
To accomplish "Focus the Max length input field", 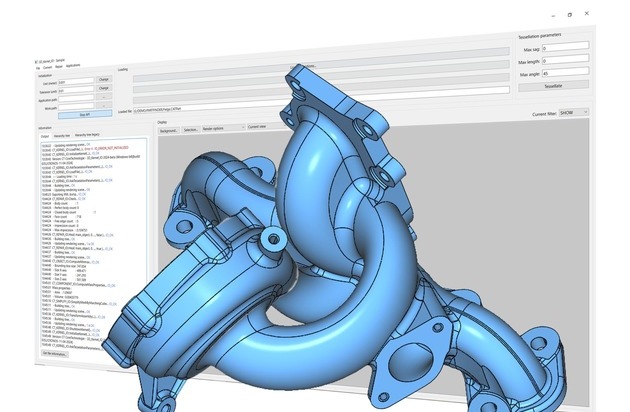I will [565, 59].
